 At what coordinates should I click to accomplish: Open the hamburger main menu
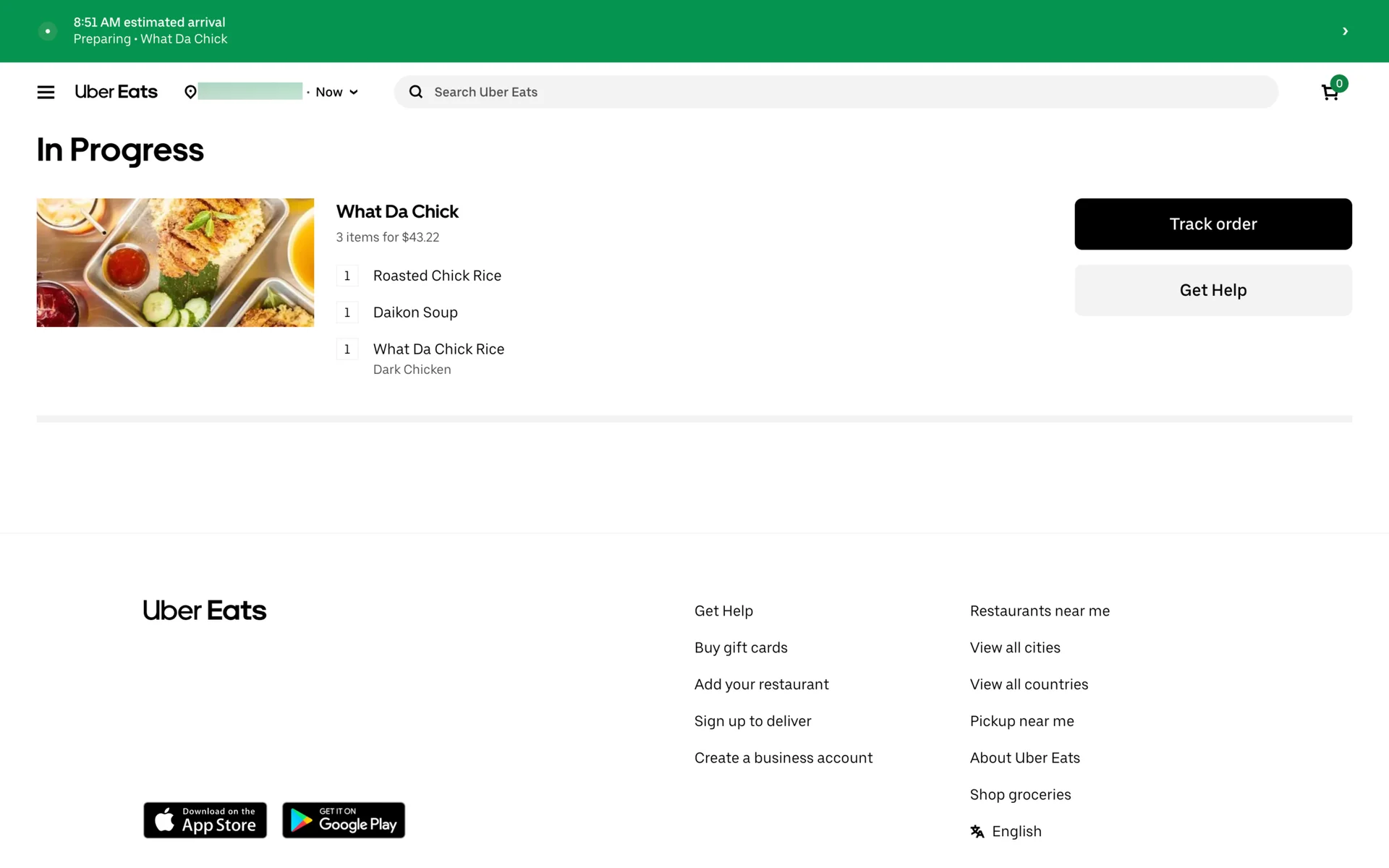46,92
